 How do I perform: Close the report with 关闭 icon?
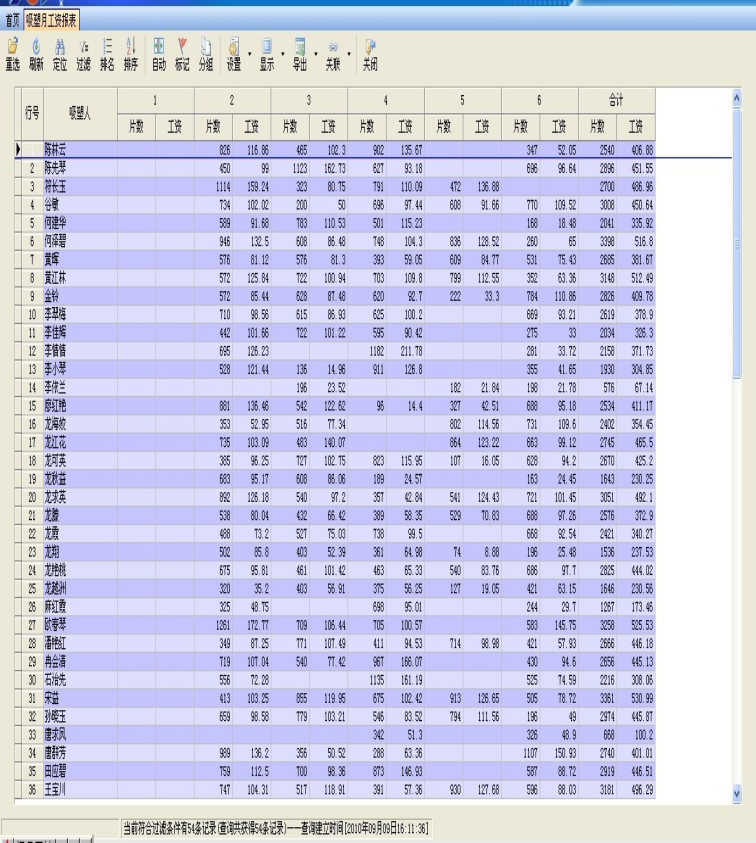(x=370, y=54)
